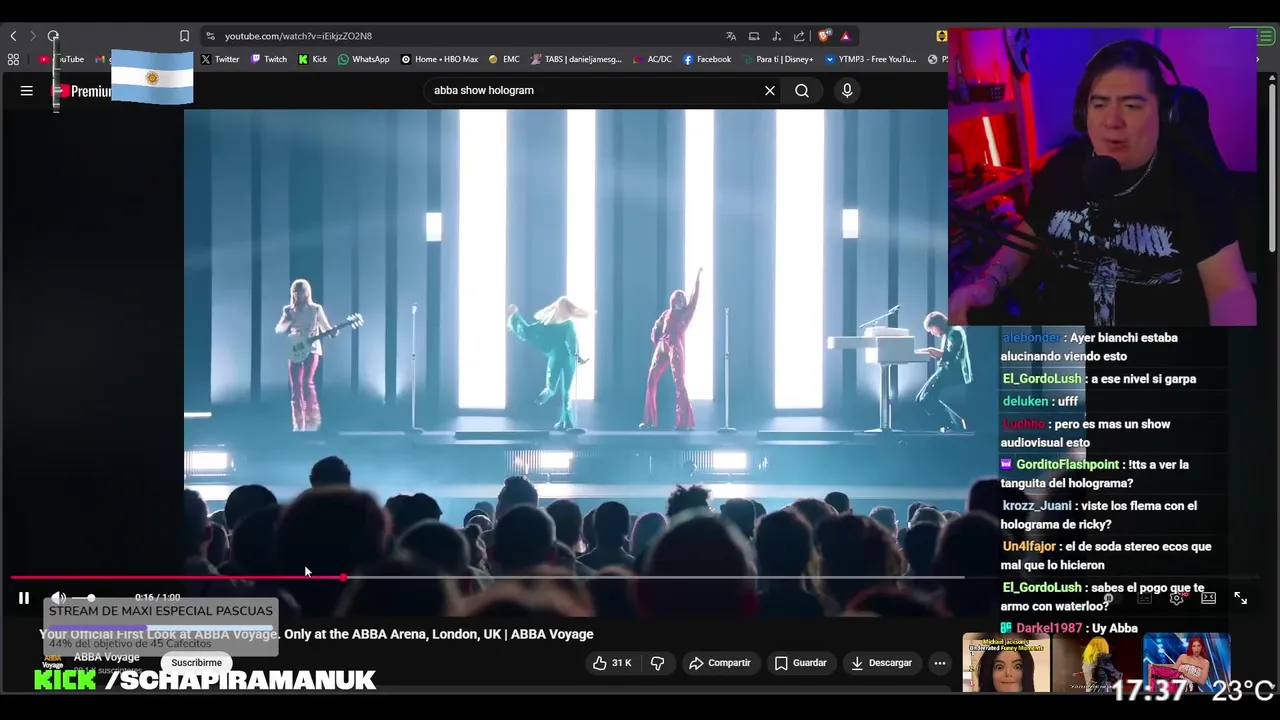Click the '0:16 / 1:00' time display
1280x720 pixels.
pos(157,598)
